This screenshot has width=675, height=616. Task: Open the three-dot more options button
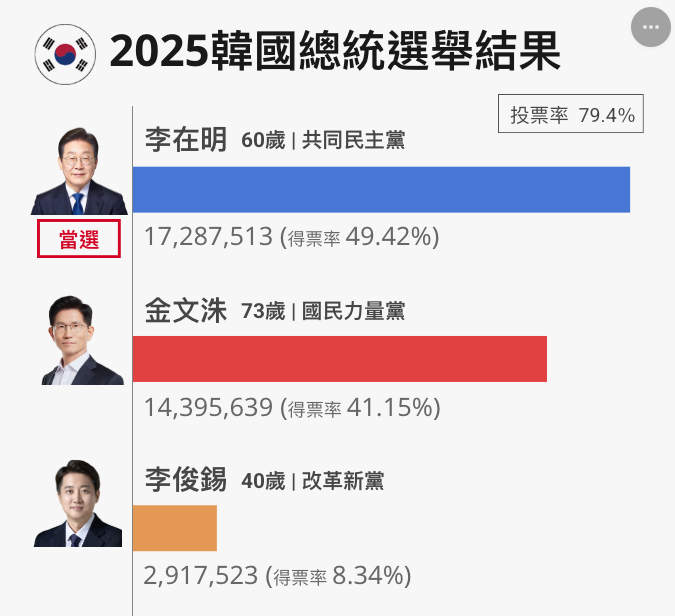650,27
